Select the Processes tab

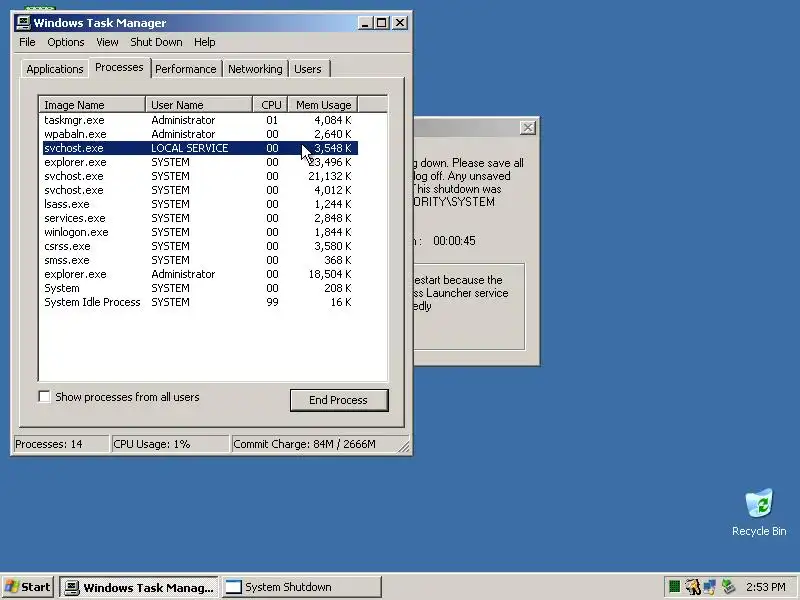tap(119, 67)
